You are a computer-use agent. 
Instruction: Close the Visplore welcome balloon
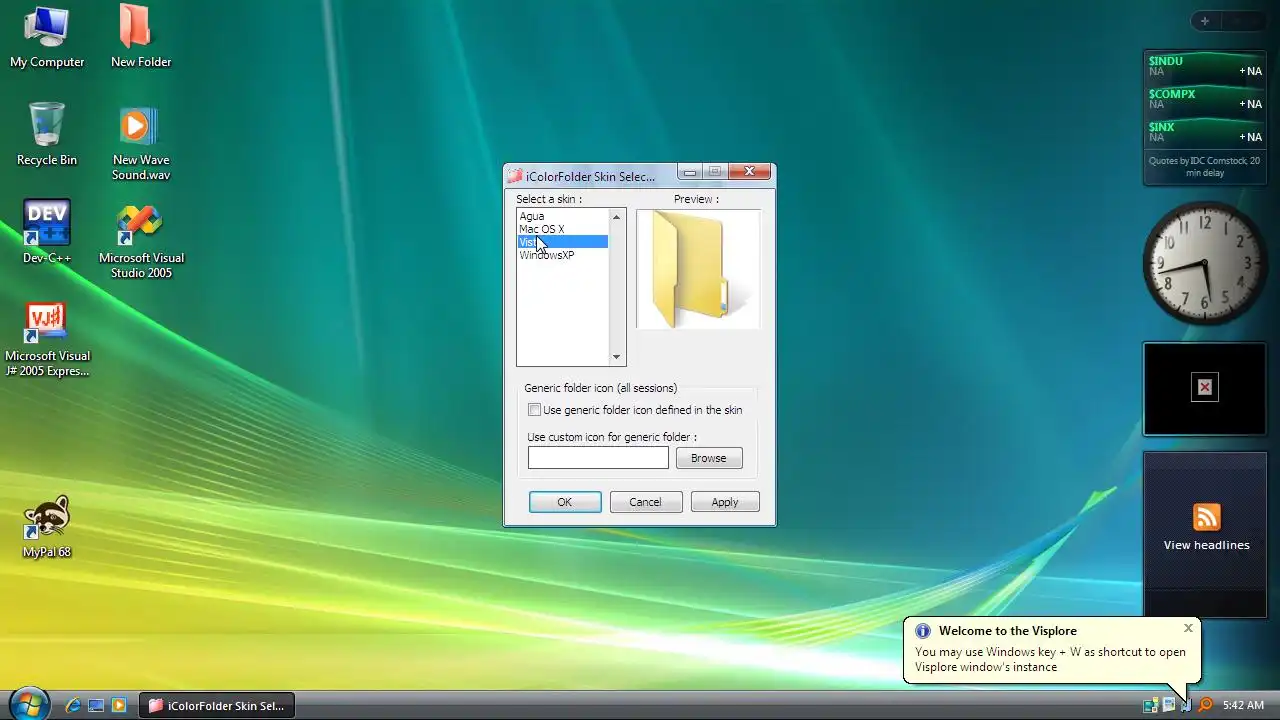pos(1188,628)
